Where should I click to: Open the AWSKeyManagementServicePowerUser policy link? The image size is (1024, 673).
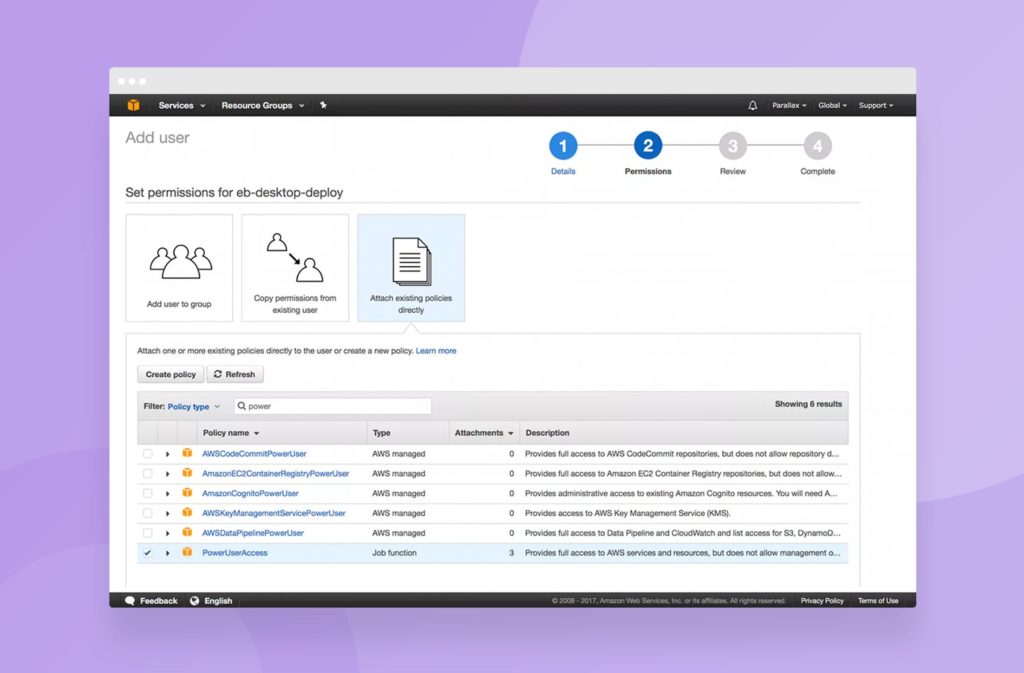tap(274, 513)
